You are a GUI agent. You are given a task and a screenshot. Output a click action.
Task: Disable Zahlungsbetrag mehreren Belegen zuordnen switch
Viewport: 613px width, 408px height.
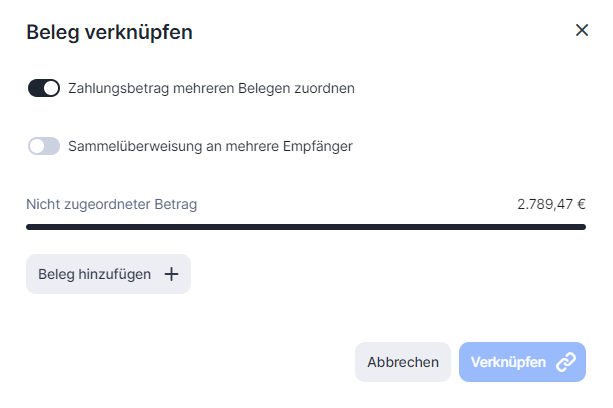[44, 88]
